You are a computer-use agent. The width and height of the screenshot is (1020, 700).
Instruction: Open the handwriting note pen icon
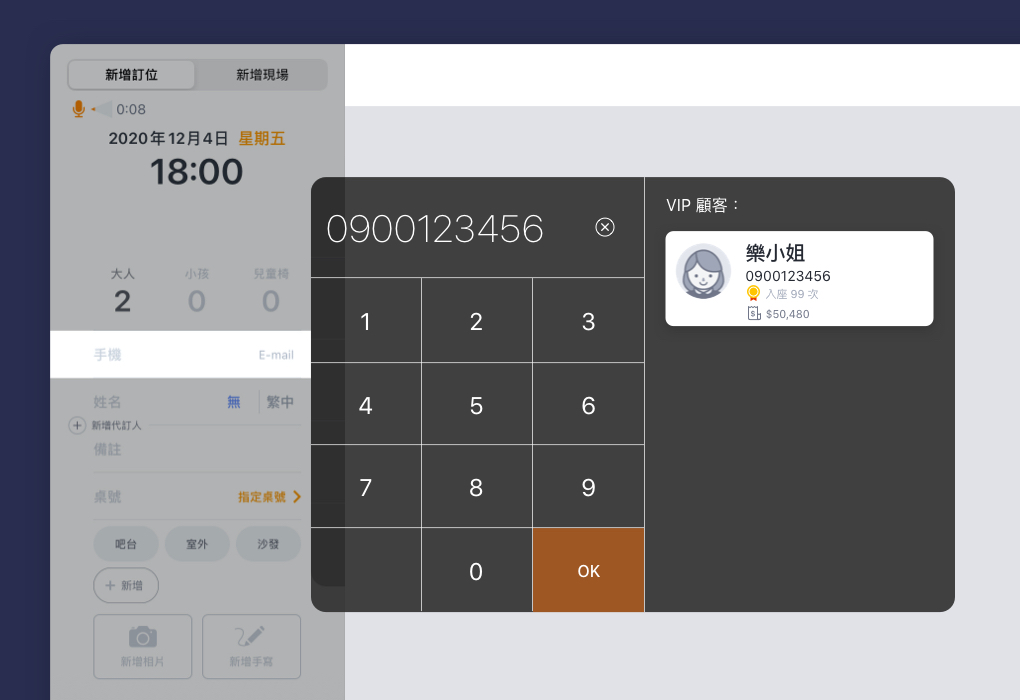[251, 637]
